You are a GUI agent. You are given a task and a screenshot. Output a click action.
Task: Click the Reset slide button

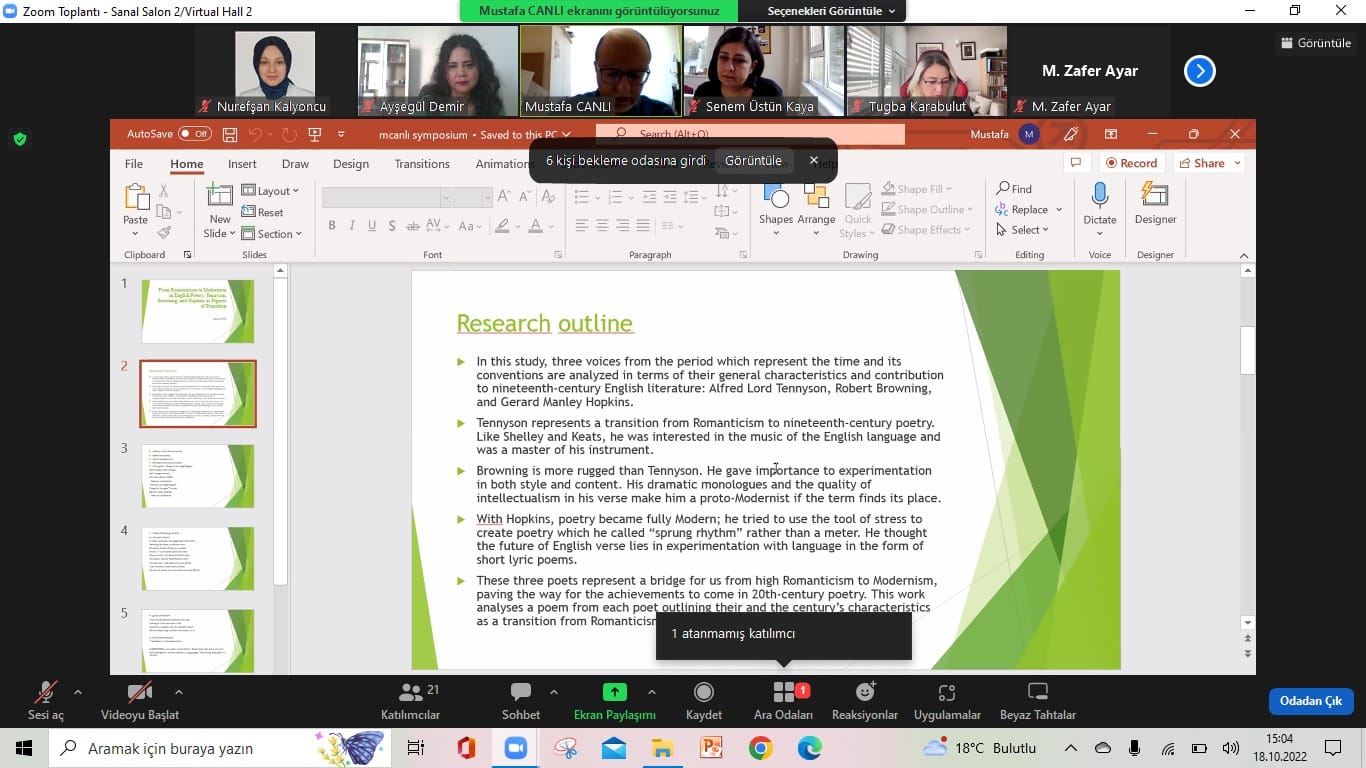pos(263,212)
